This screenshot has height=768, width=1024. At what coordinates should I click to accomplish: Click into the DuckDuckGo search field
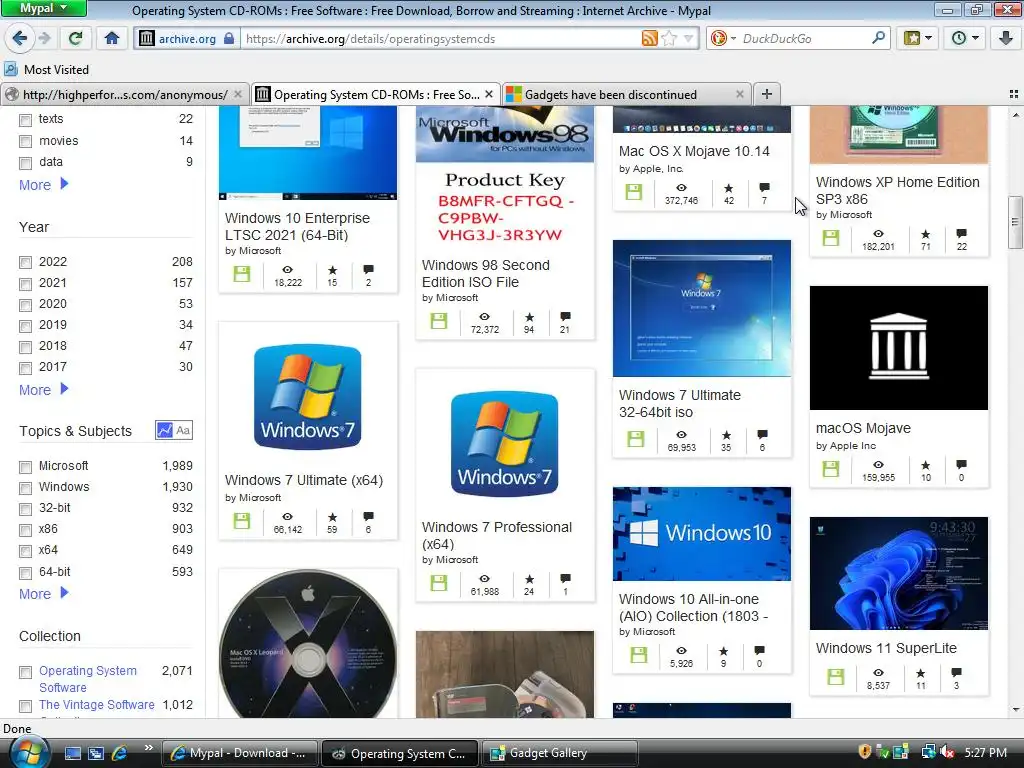pos(805,39)
